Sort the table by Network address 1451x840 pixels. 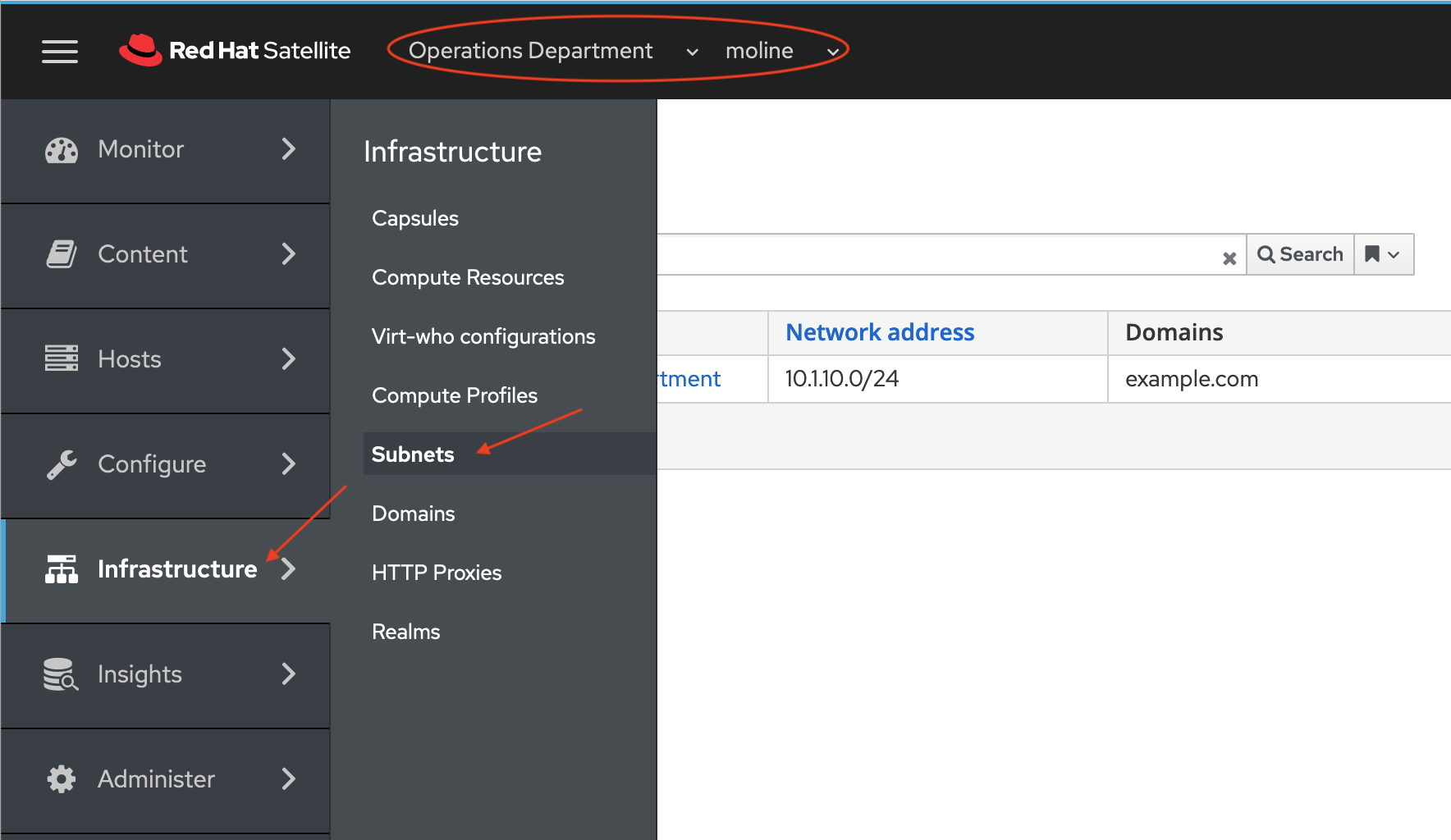tap(879, 332)
